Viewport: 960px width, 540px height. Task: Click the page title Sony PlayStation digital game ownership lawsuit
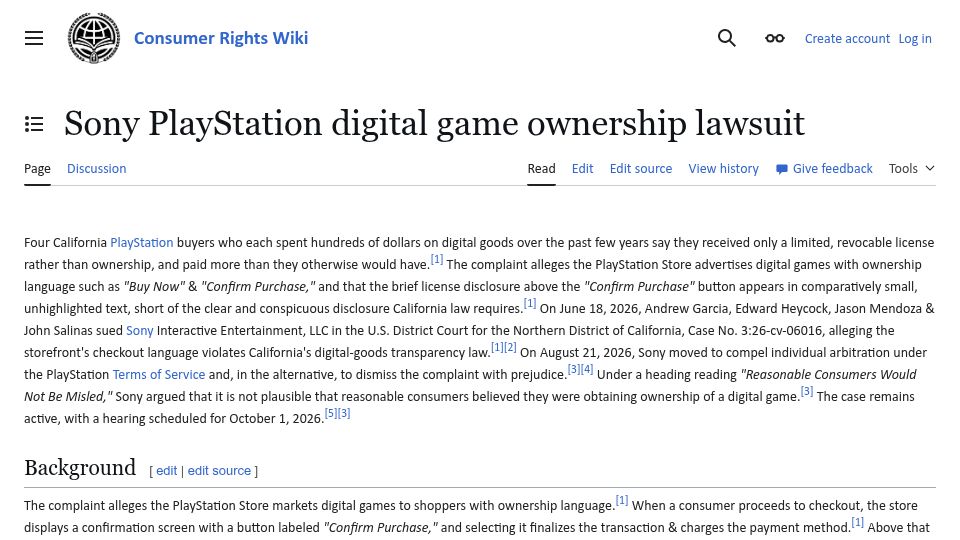pos(434,123)
